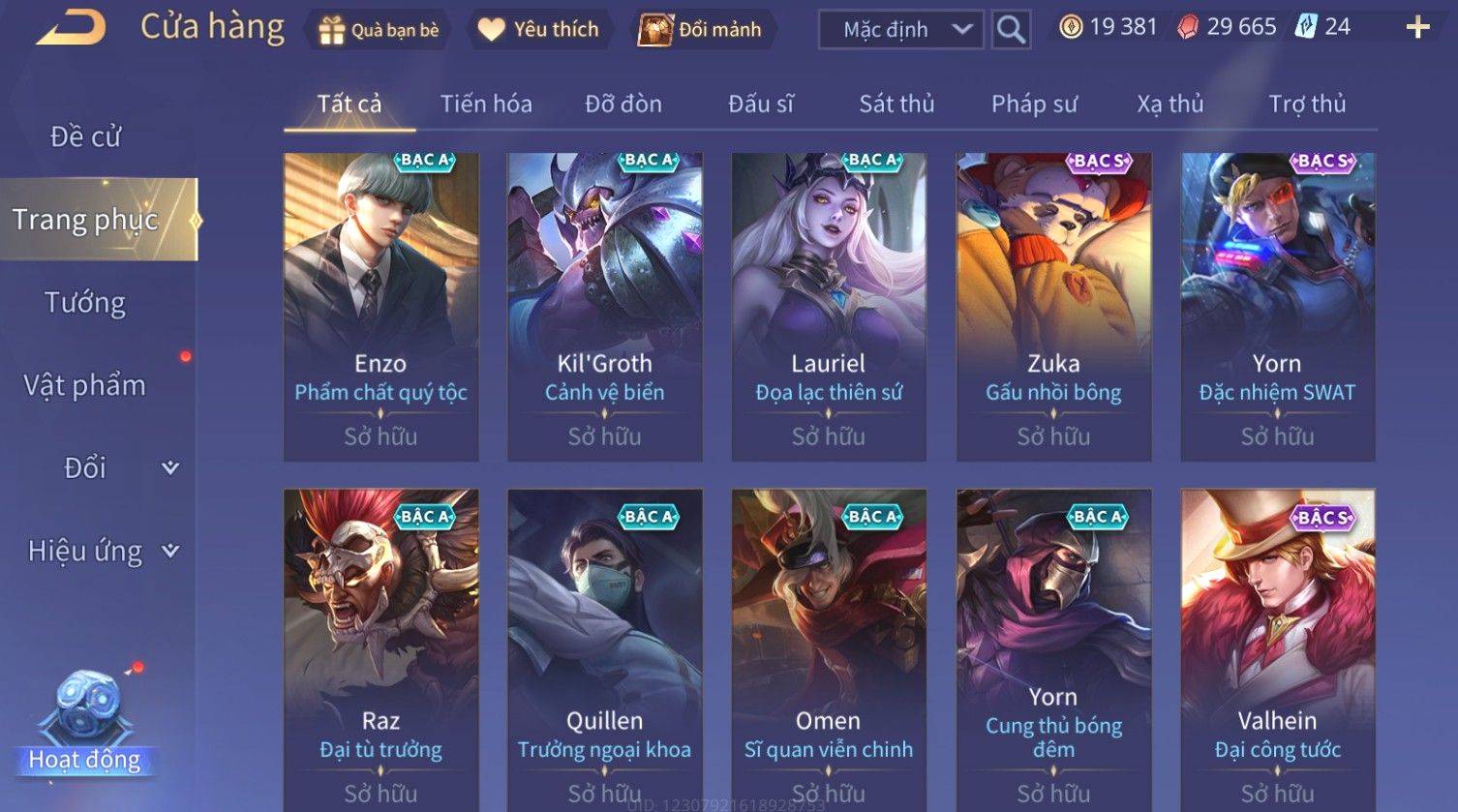Click the red ruby currency icon
The height and width of the screenshot is (812, 1458).
(x=1188, y=27)
